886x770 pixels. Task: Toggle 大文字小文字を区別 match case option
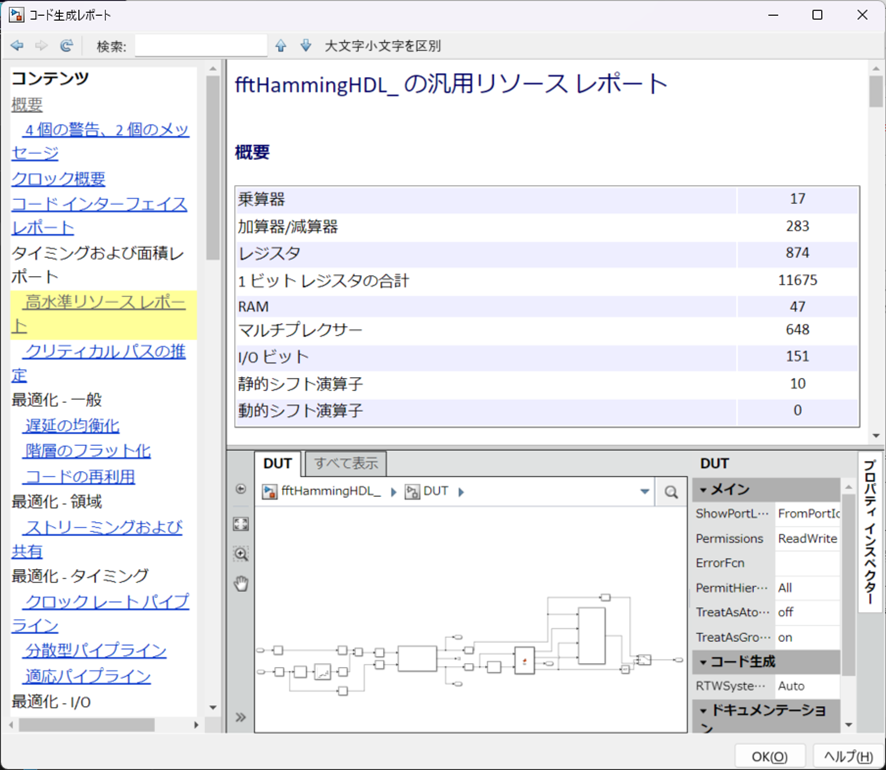click(x=382, y=46)
